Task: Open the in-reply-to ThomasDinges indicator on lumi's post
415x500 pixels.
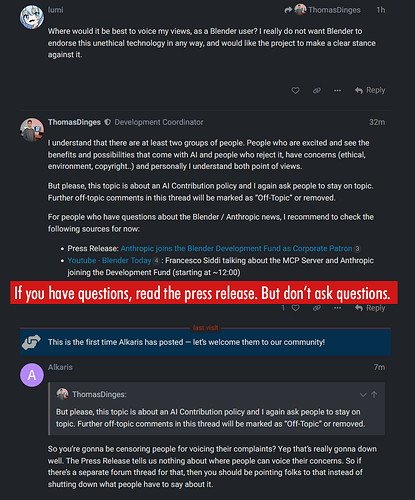Action: pos(322,10)
